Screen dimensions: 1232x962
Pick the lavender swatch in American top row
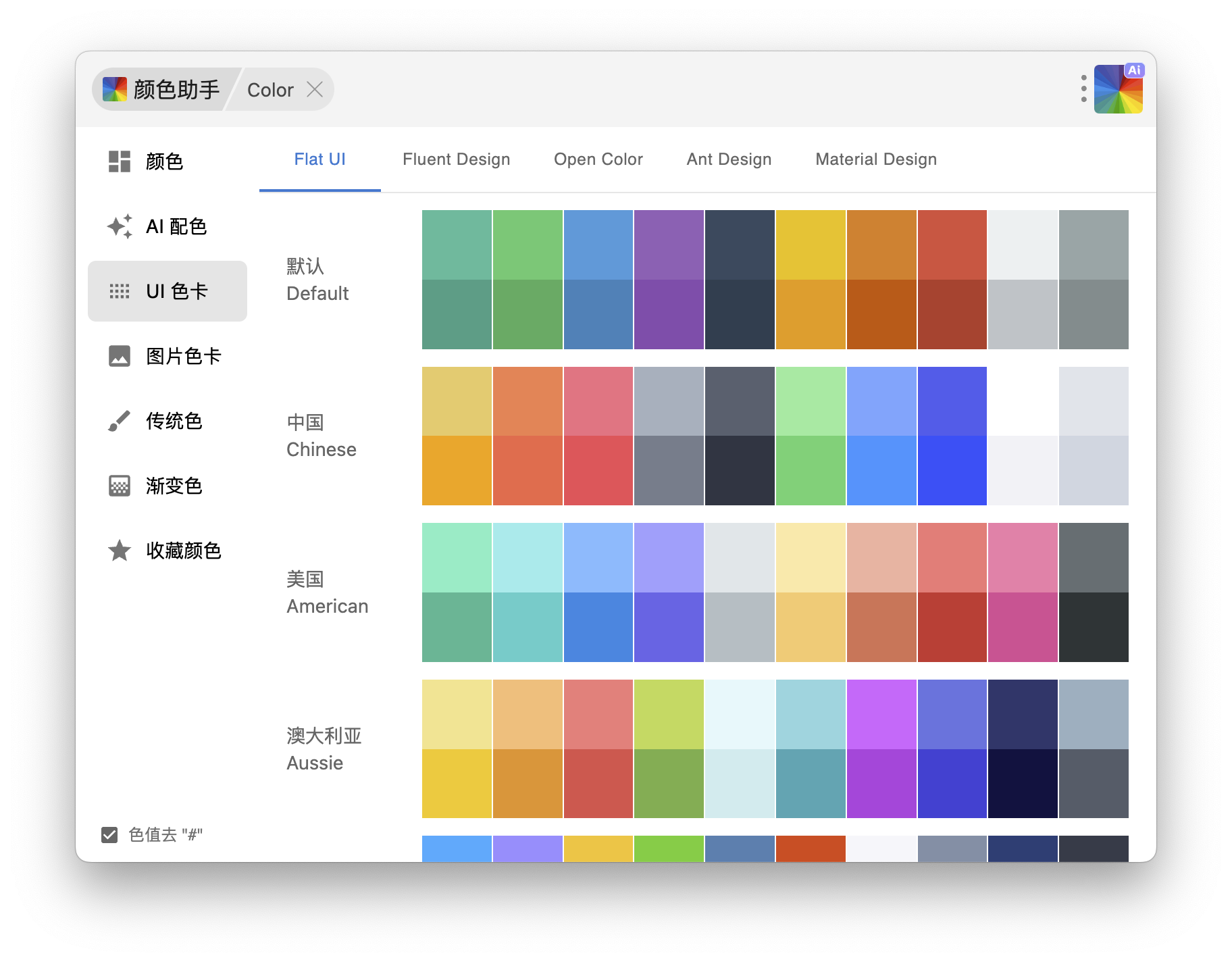(669, 557)
